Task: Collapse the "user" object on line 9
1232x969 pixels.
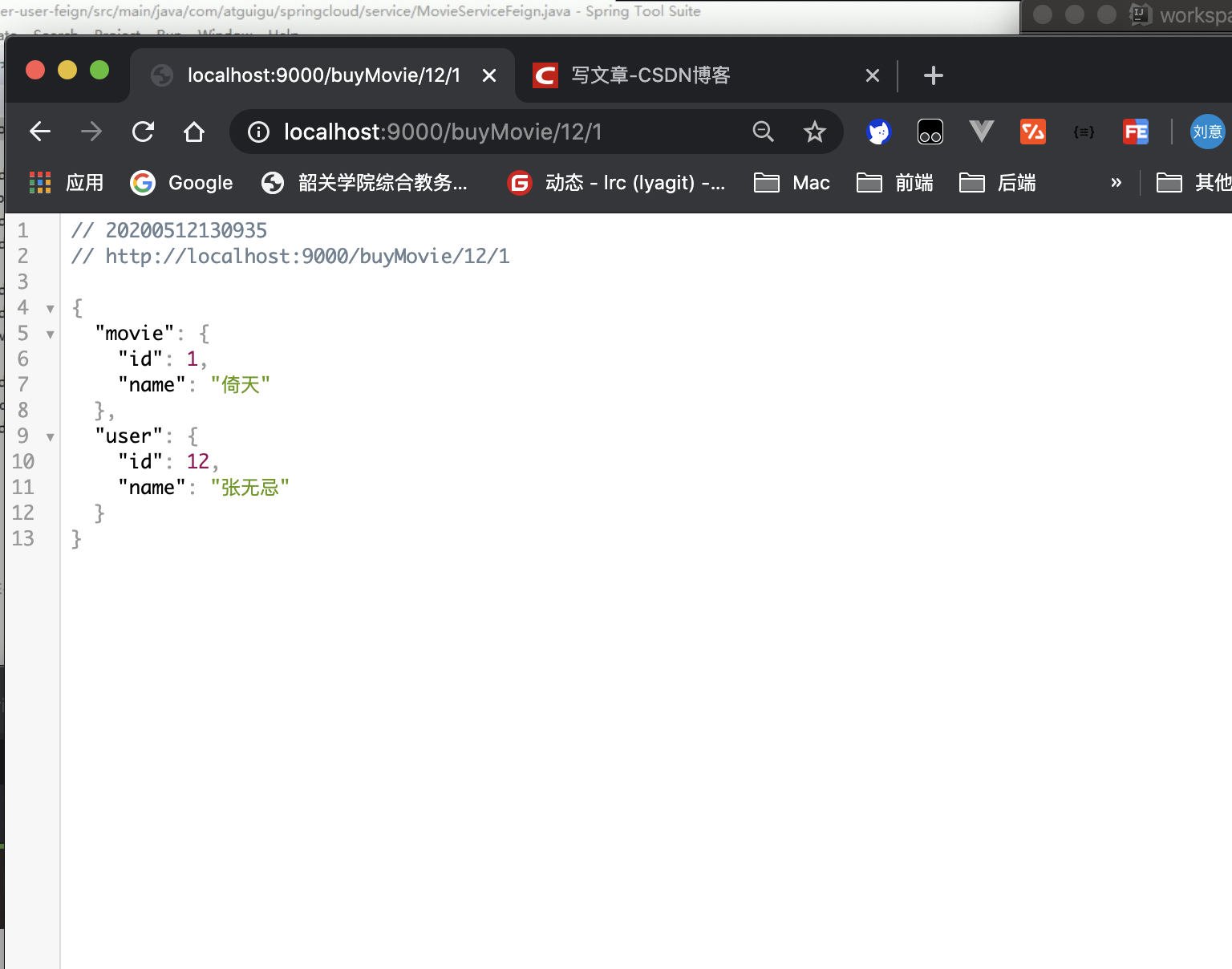Action: pos(51,437)
